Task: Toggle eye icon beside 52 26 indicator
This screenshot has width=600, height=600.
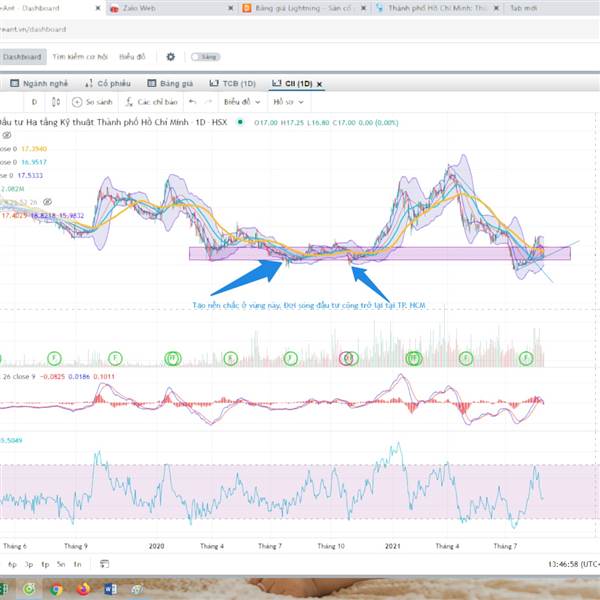Action: (x=47, y=202)
